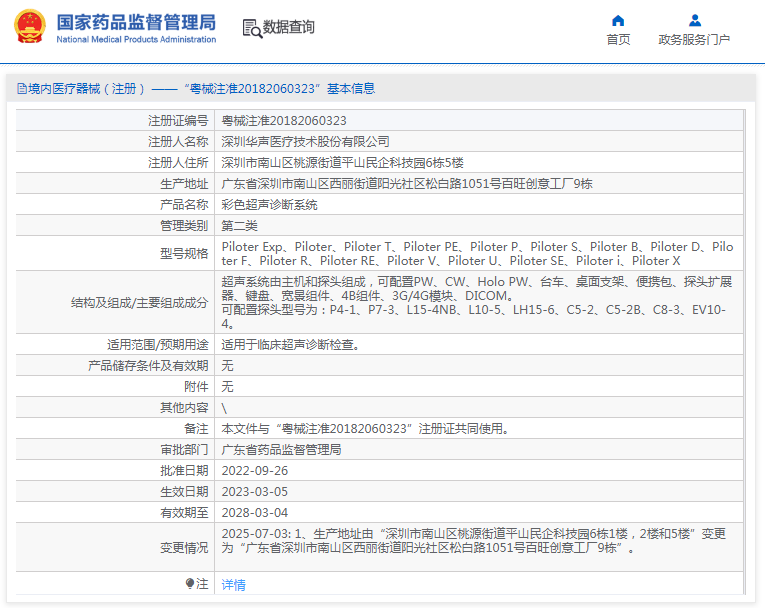
Task: Select the product name 彩色超声诊断系统 cell
Action: [x=269, y=204]
